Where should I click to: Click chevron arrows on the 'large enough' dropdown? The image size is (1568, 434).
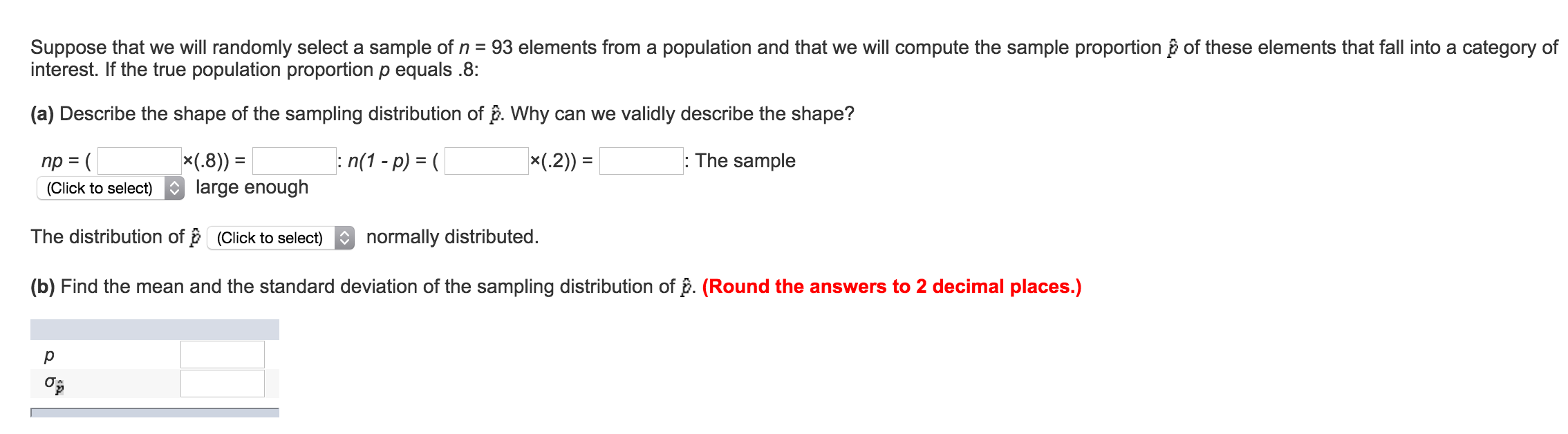coord(174,188)
